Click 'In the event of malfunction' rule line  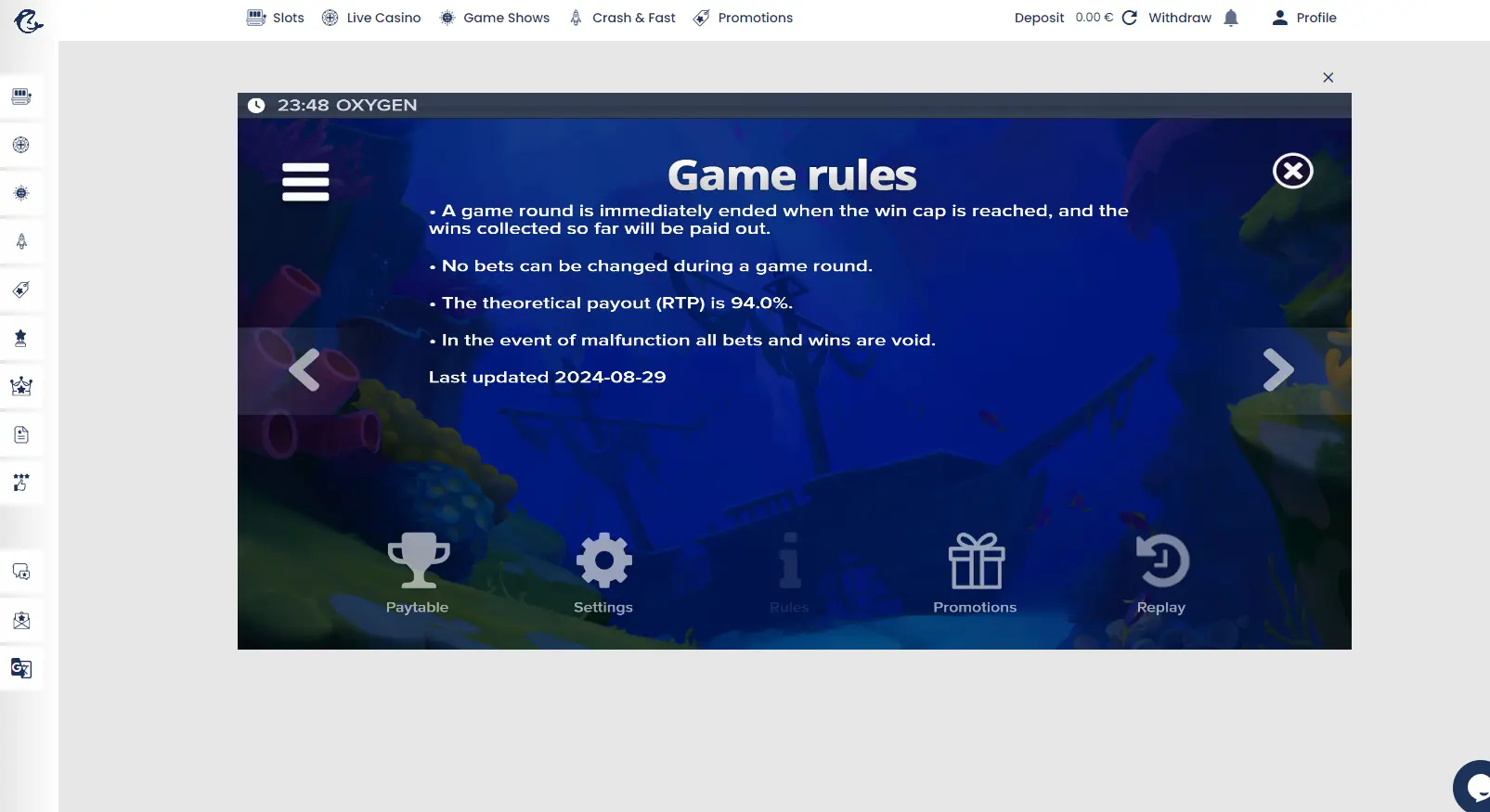(682, 340)
